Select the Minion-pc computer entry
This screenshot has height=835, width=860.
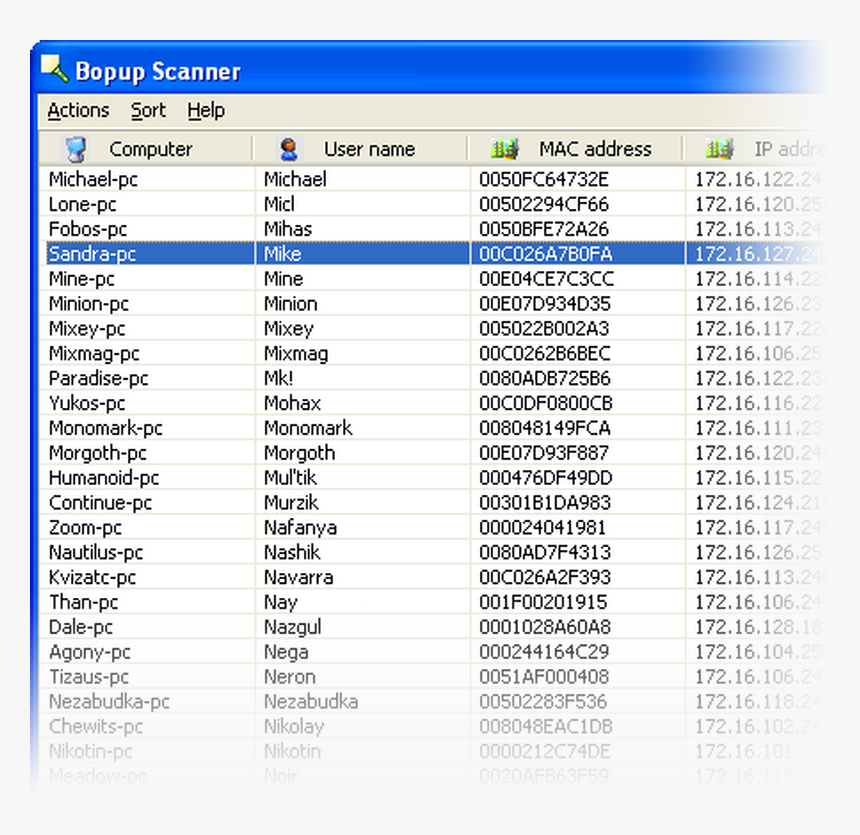tap(89, 304)
